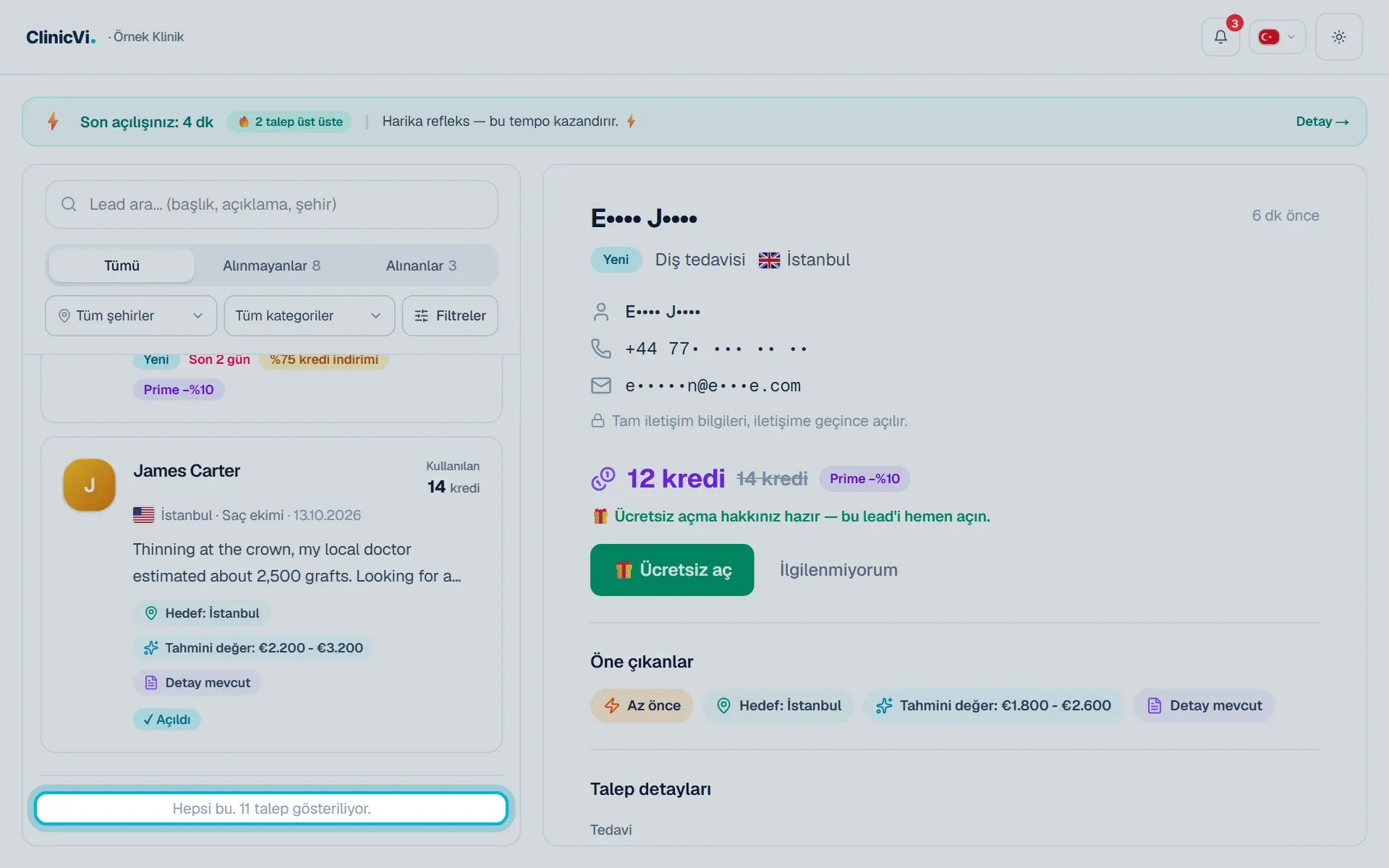This screenshot has width=1389, height=868.
Task: Click the Az önce chip
Action: 642,706
